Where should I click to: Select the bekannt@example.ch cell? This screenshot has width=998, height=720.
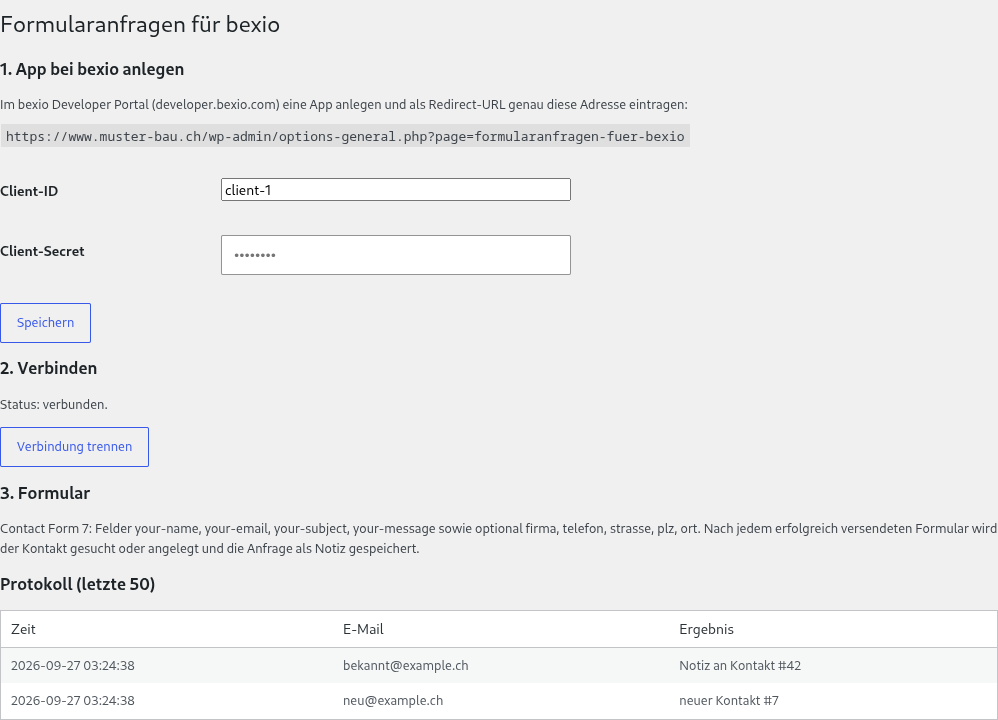405,666
